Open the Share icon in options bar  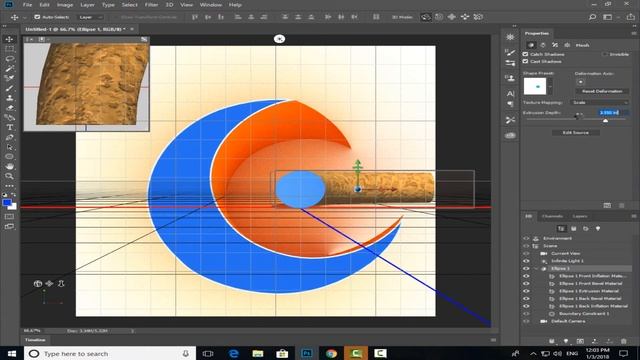point(631,17)
